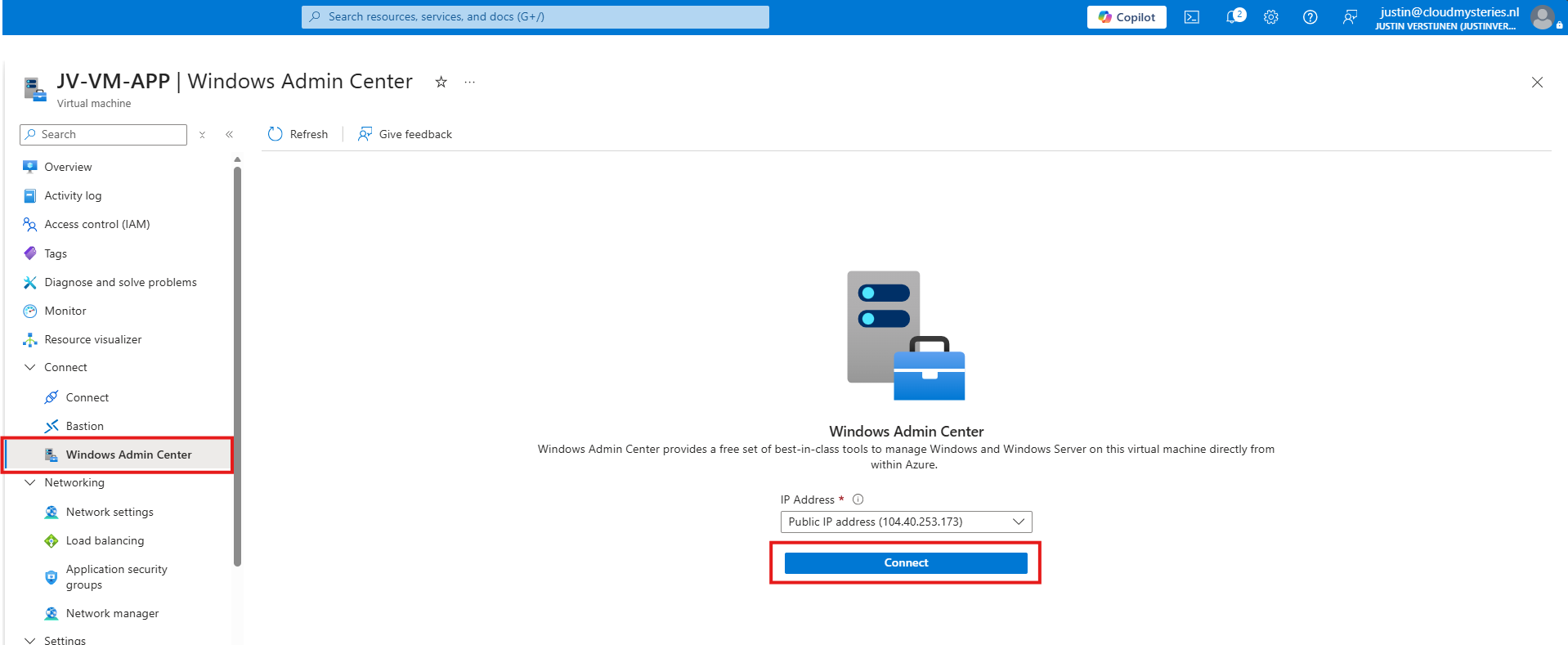This screenshot has height=645, width=1568.
Task: Click the blue Connect button
Action: [906, 562]
